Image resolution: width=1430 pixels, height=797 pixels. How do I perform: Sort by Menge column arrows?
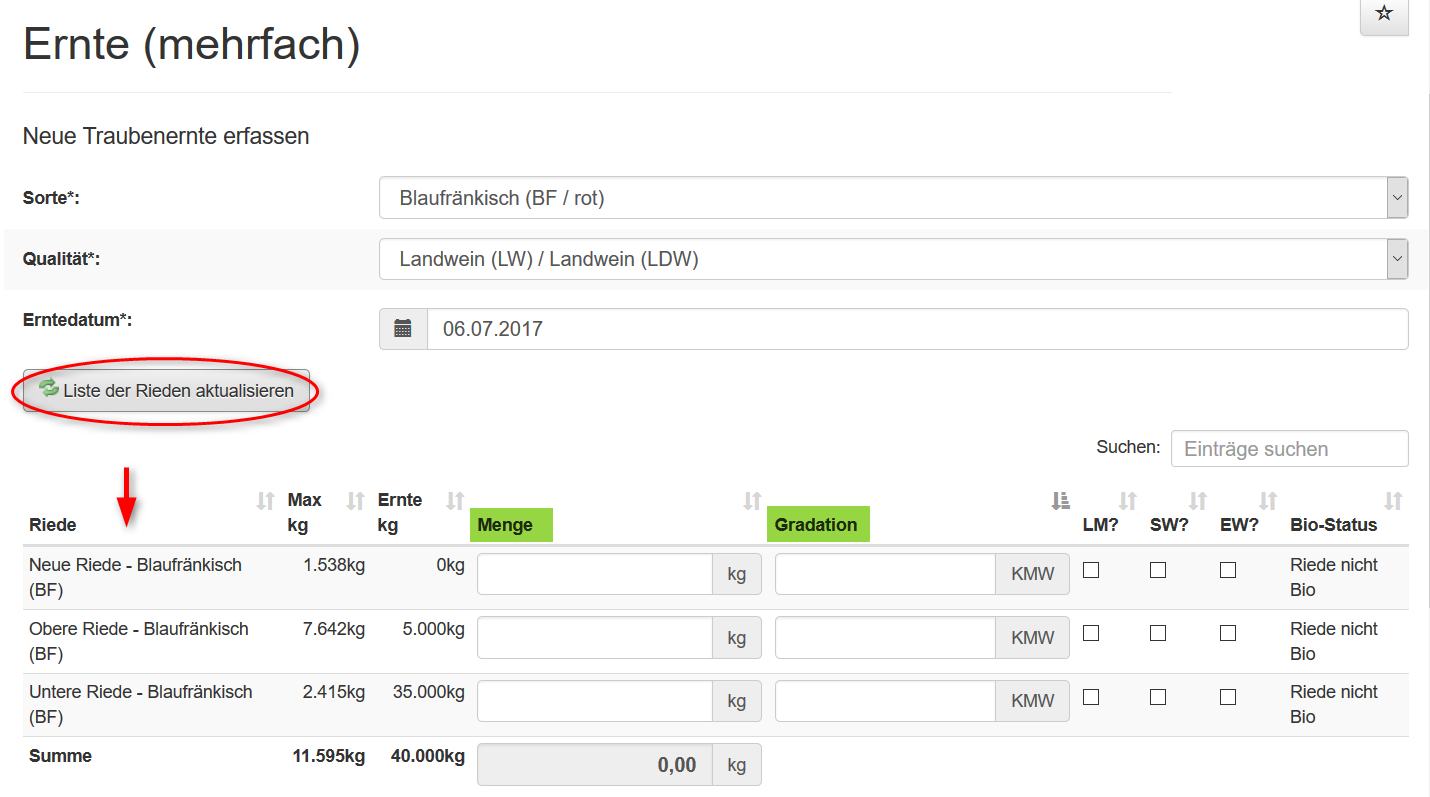click(752, 500)
